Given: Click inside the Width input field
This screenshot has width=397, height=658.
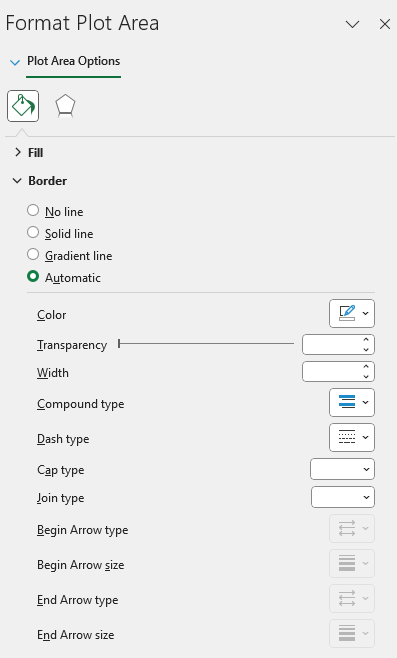Looking at the screenshot, I should 331,372.
